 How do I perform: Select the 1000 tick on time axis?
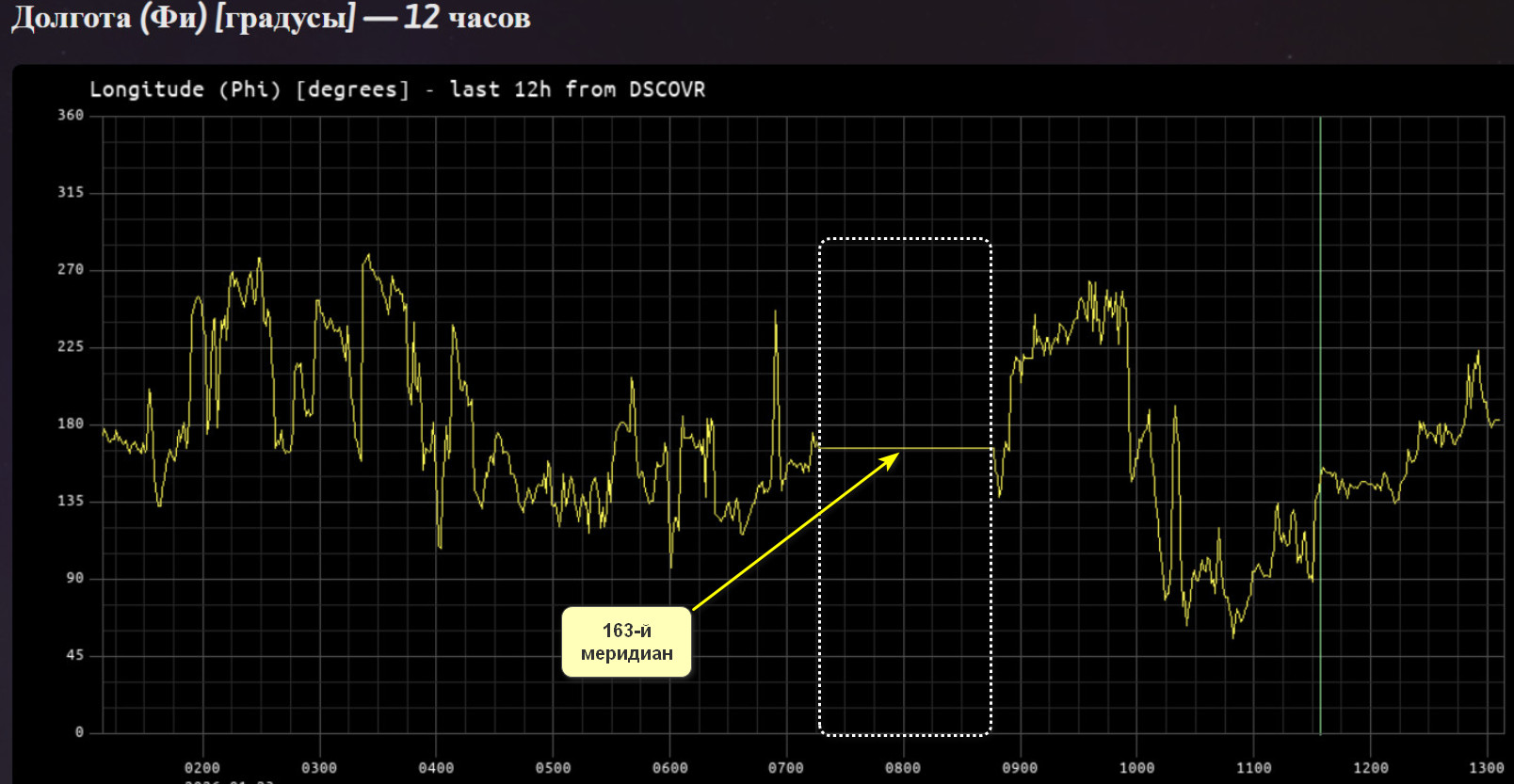[1136, 768]
